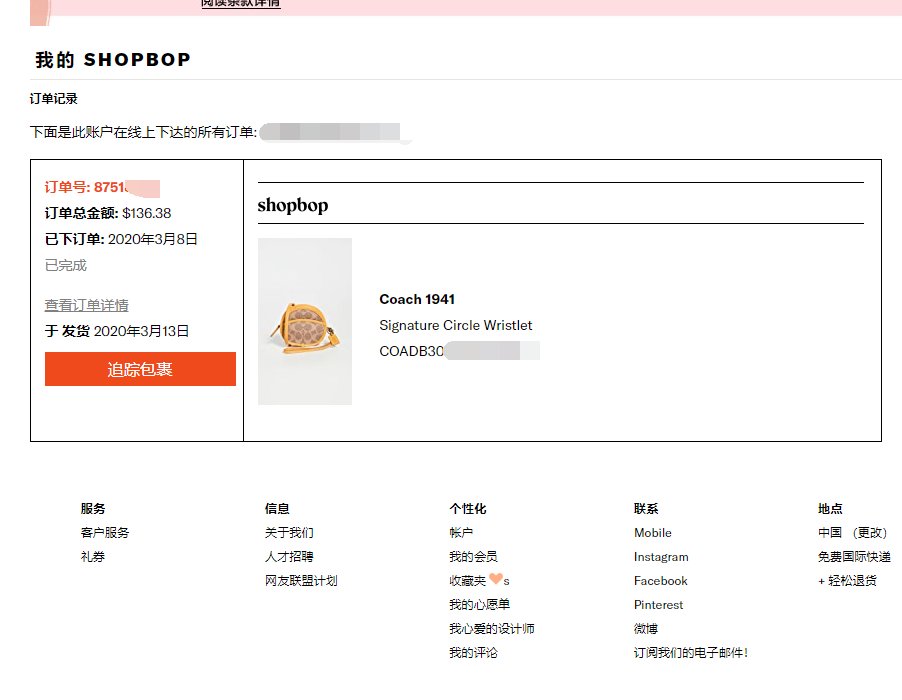Screen dimensions: 902x700
Task: Open the 网友联盟计划 affiliate program link
Action: point(301,581)
